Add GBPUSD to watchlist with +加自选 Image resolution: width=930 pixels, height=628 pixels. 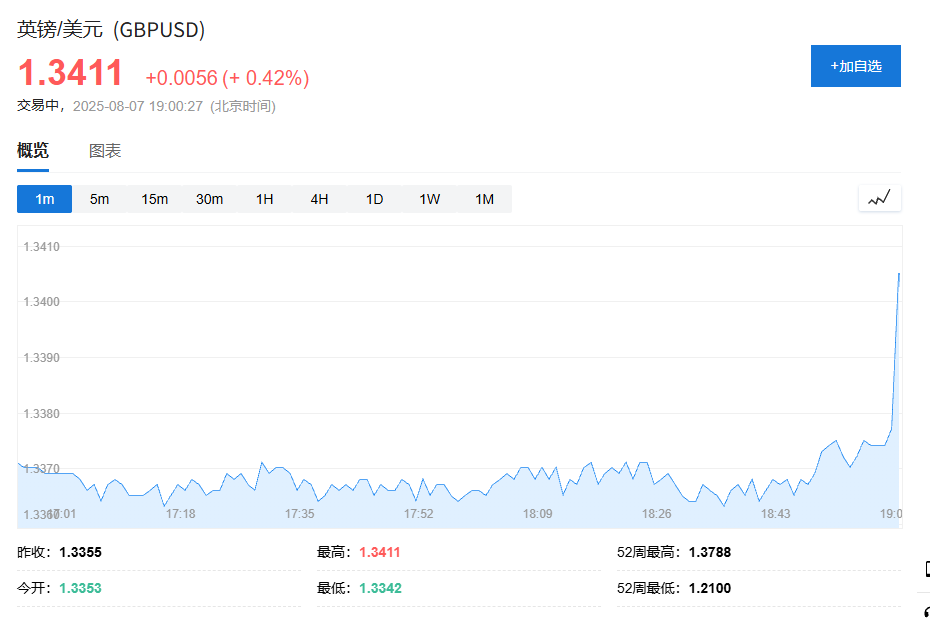[x=855, y=66]
